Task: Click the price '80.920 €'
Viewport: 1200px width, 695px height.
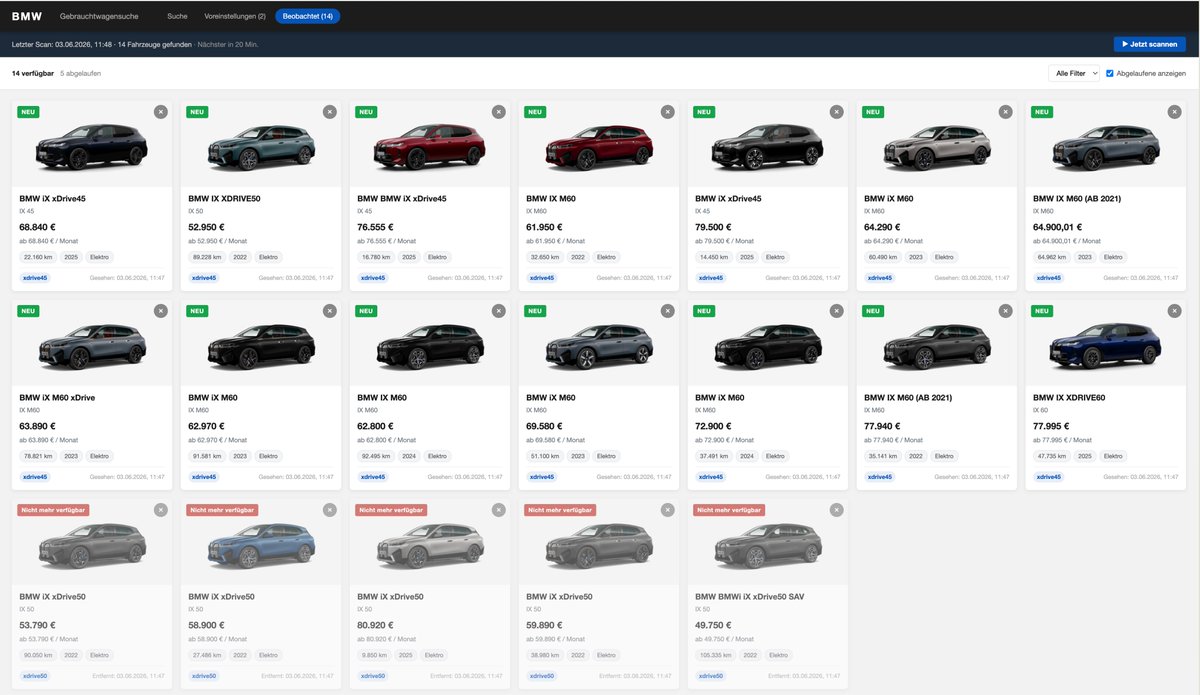Action: pos(377,625)
